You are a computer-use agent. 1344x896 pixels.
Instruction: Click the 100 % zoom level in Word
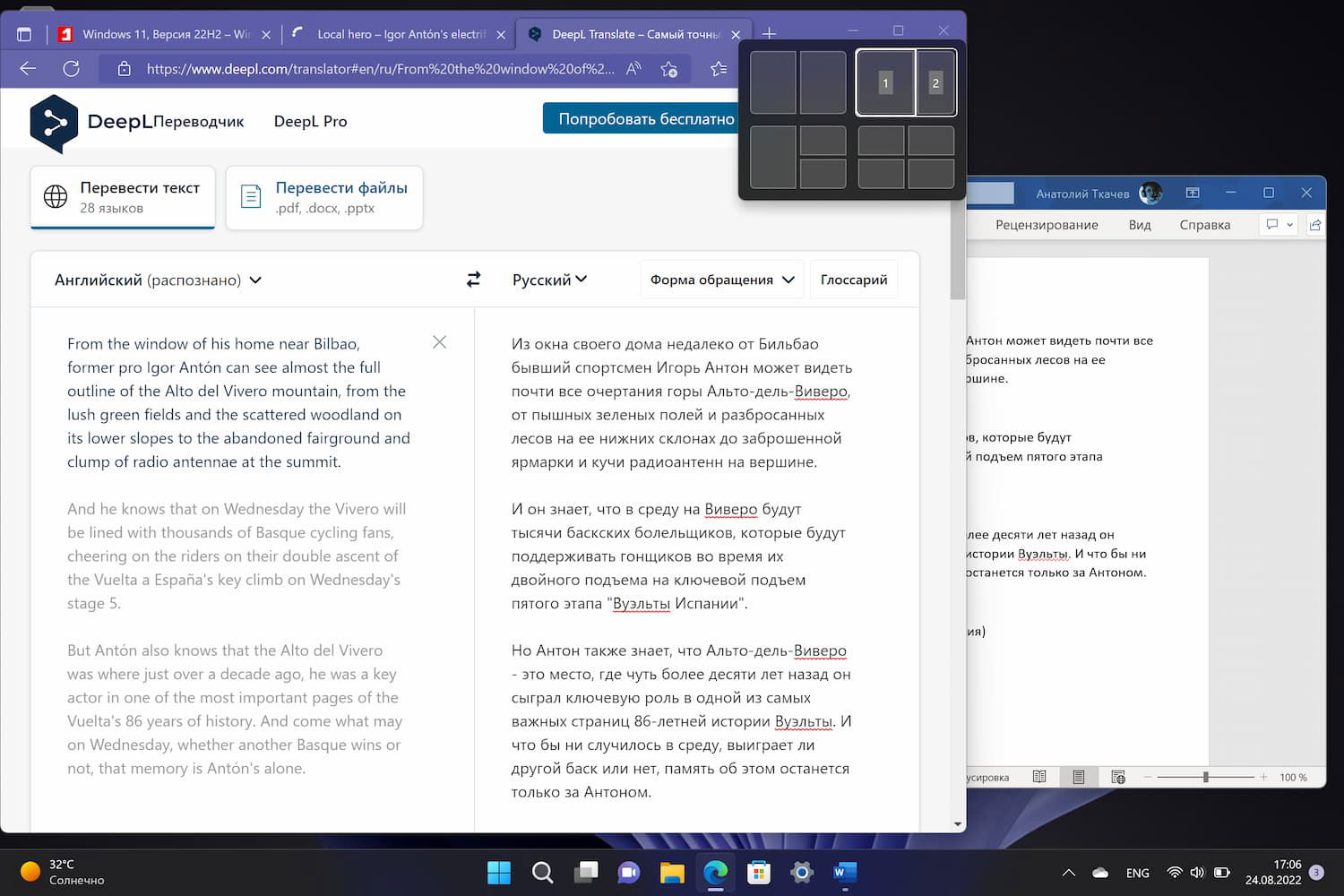point(1293,777)
